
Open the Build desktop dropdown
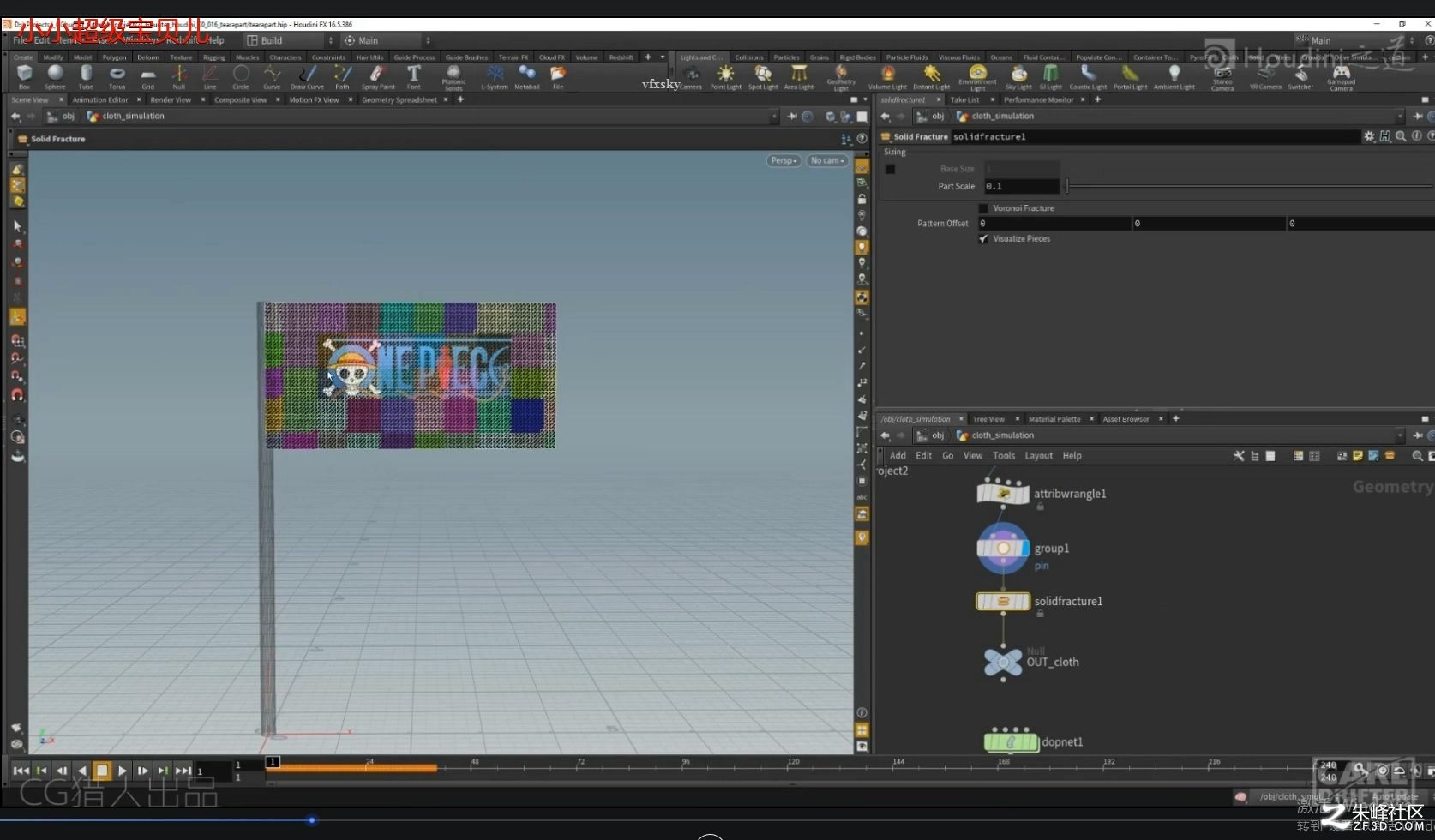(290, 40)
